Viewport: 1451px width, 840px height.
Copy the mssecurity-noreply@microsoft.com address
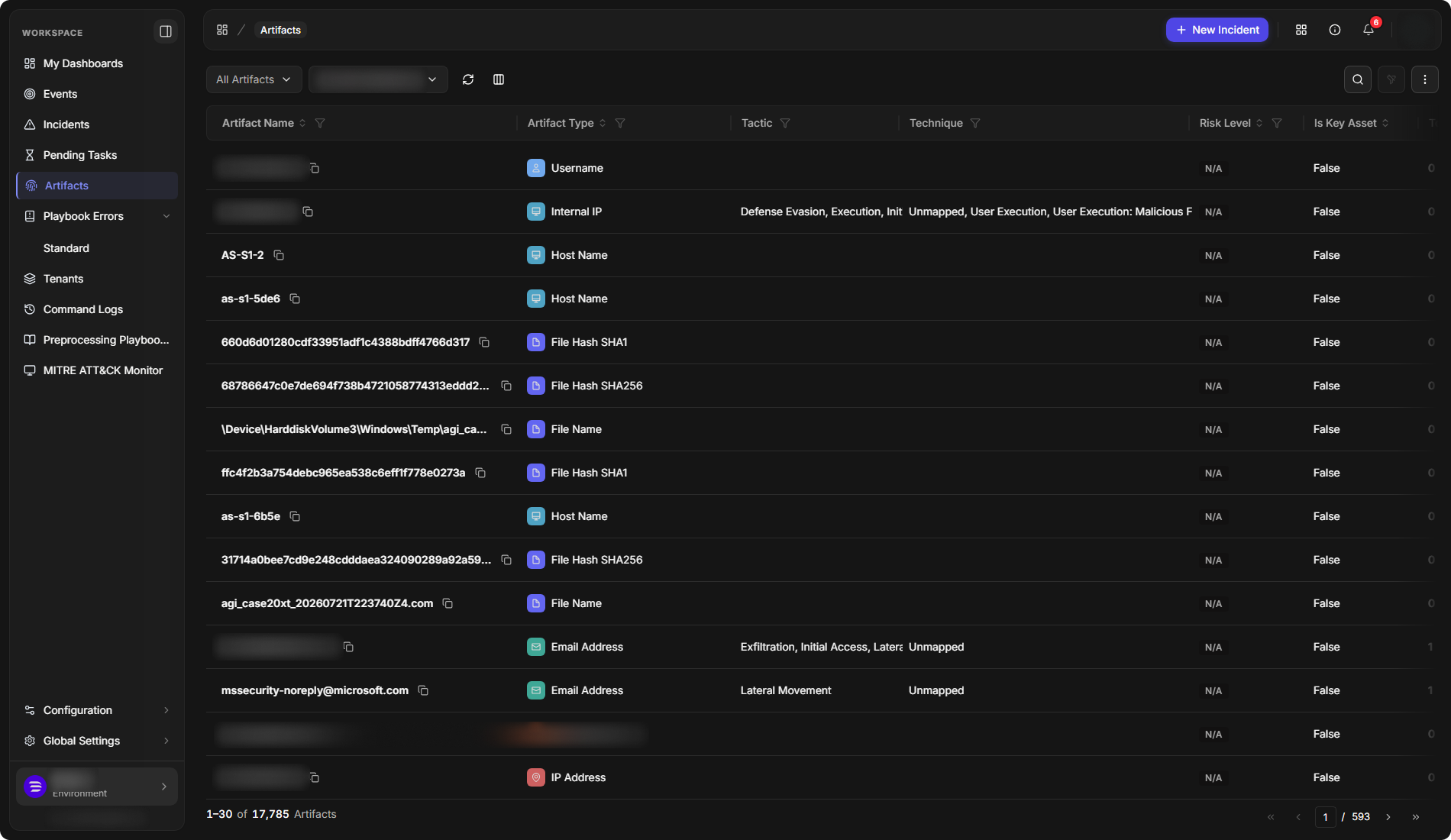coord(423,690)
